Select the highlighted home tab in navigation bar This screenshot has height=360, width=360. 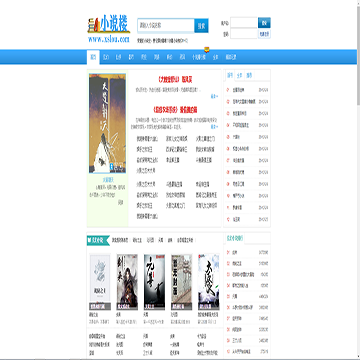coord(93,57)
